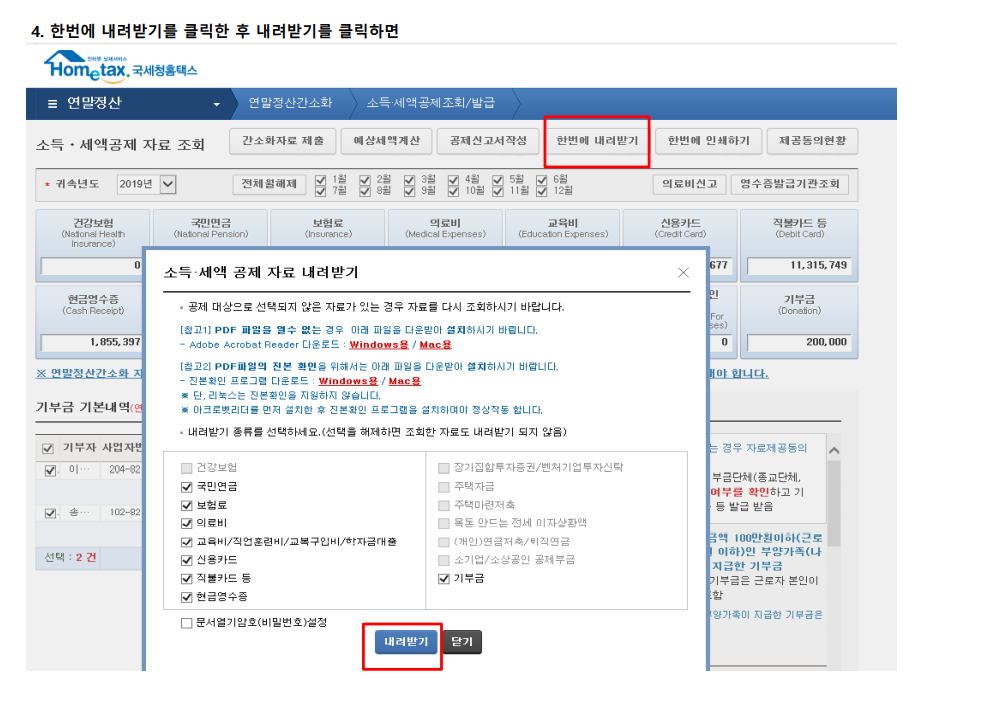992x708 pixels.
Task: Uncheck the 기부금 checkbox in dialog
Action: [x=445, y=578]
